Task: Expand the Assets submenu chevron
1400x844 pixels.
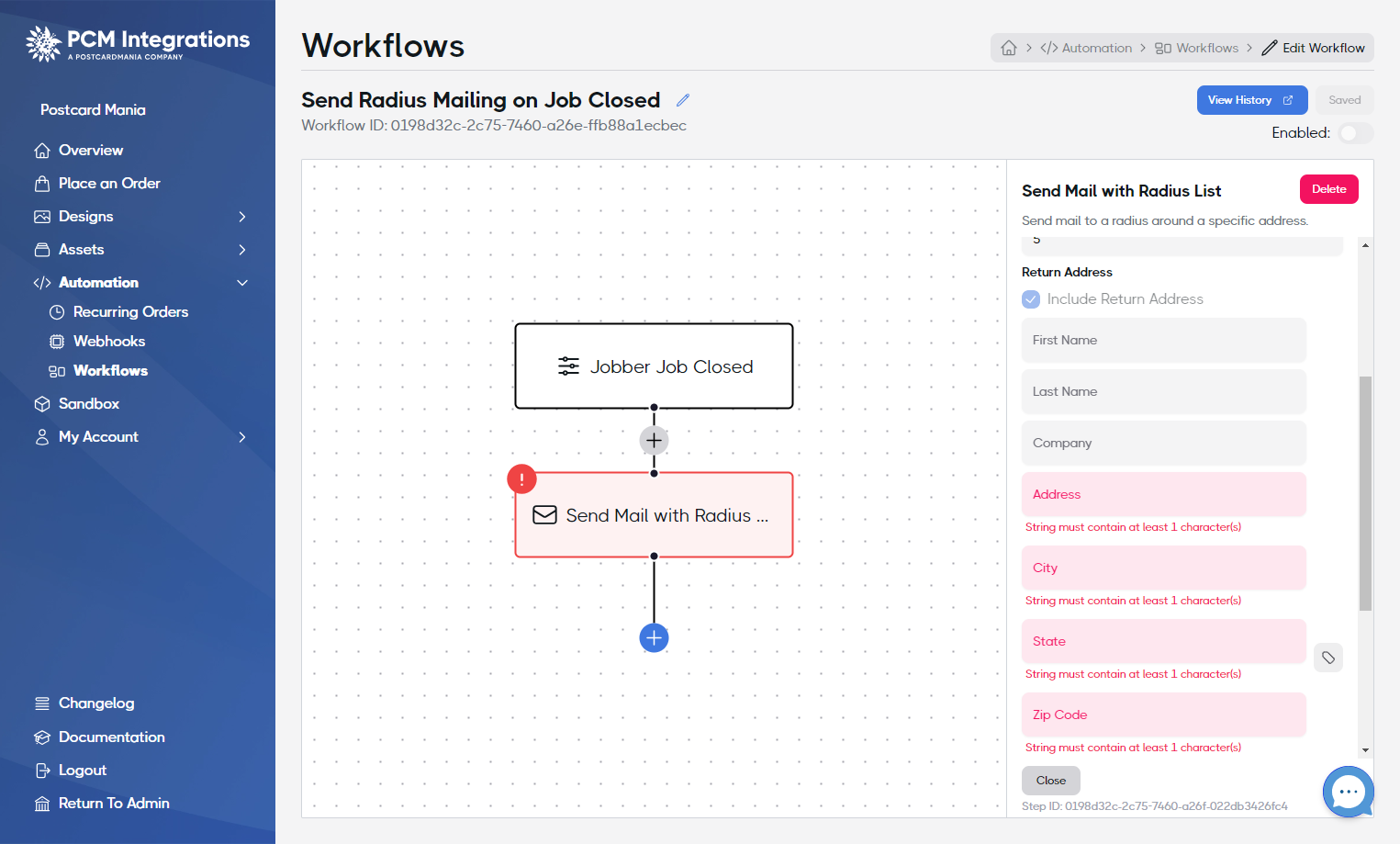Action: pos(242,250)
